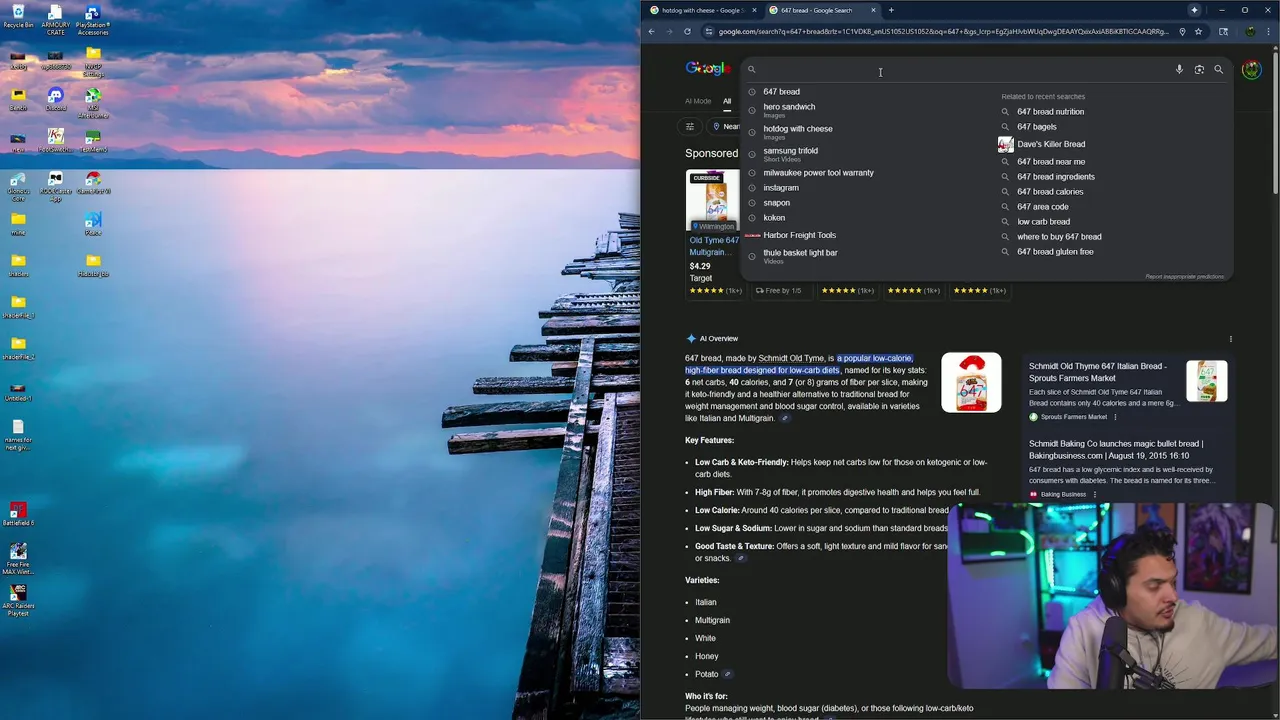Open AI Overview three-dot options
Screen dimensions: 1280x720
click(x=1230, y=339)
